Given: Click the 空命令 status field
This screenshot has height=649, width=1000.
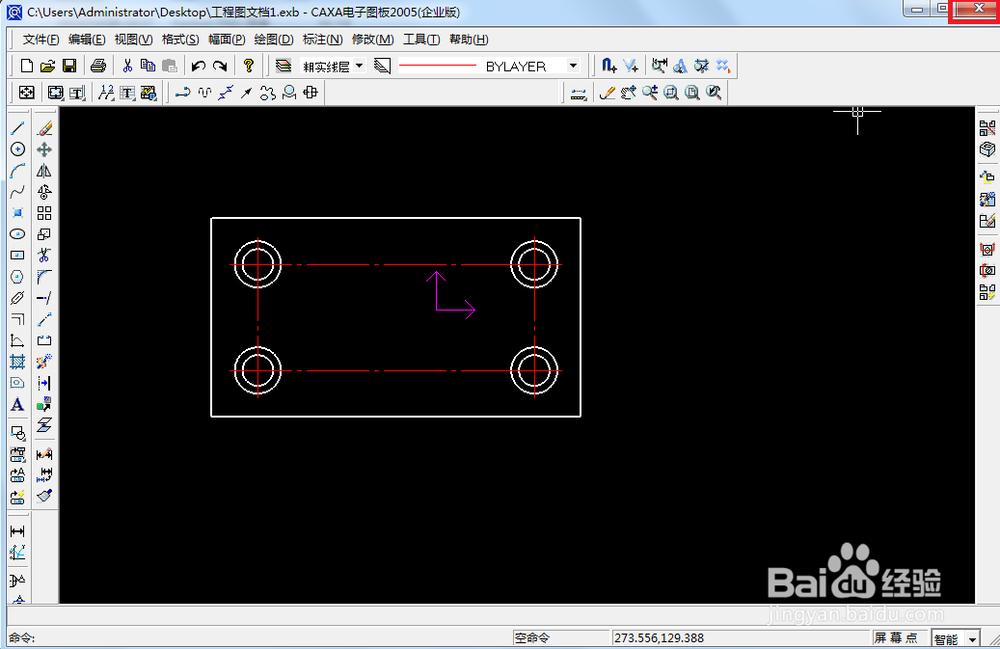Looking at the screenshot, I should 561,638.
